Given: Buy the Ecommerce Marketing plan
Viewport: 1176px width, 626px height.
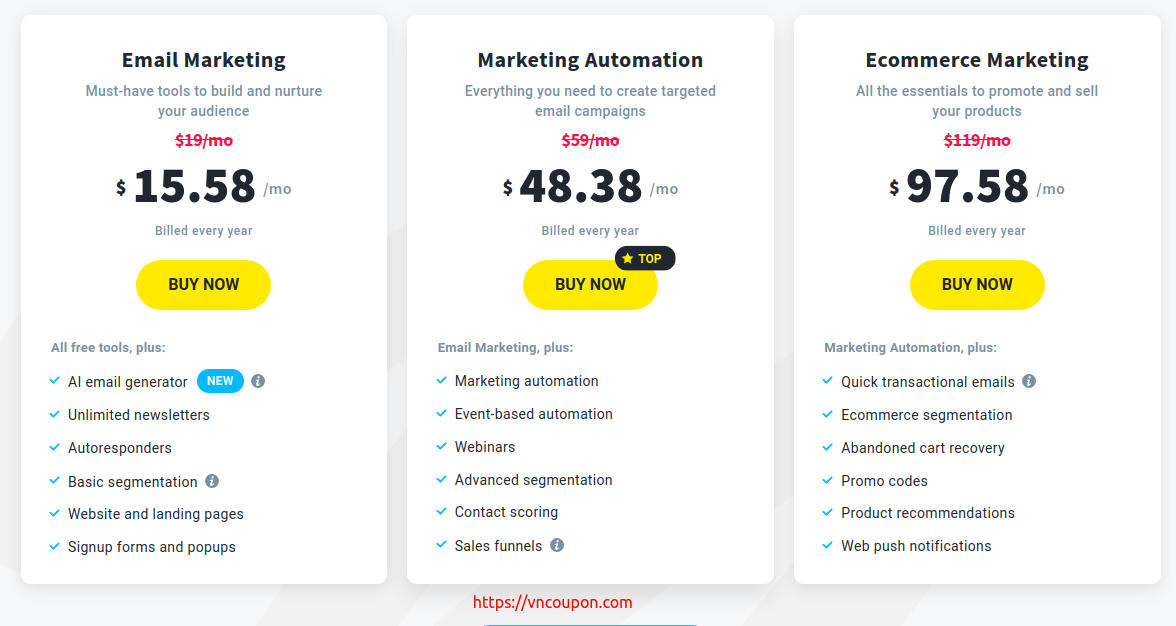Looking at the screenshot, I should click(976, 285).
